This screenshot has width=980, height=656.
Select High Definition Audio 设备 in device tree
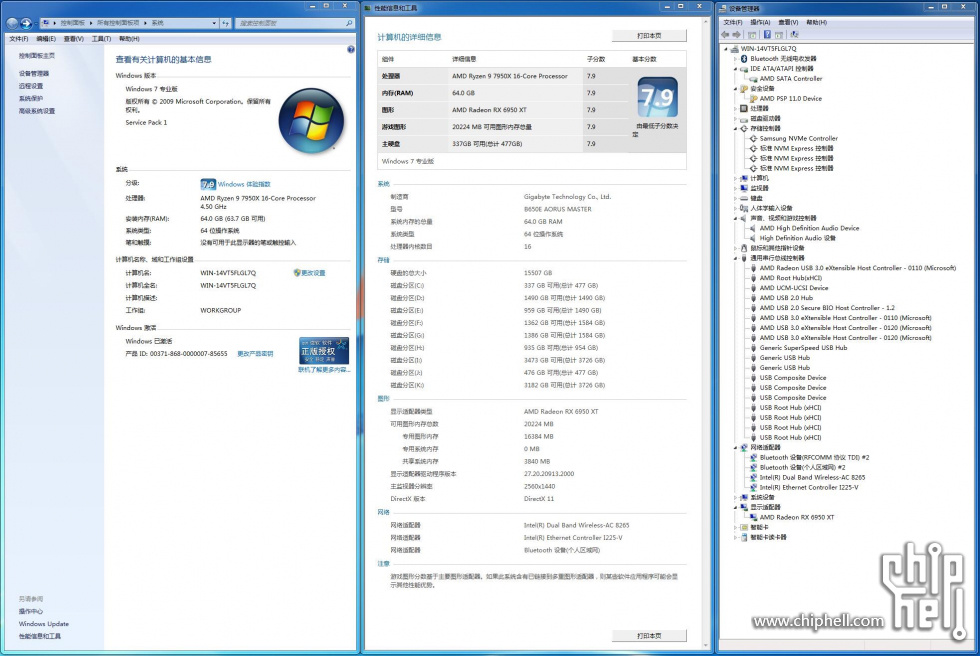(x=798, y=239)
